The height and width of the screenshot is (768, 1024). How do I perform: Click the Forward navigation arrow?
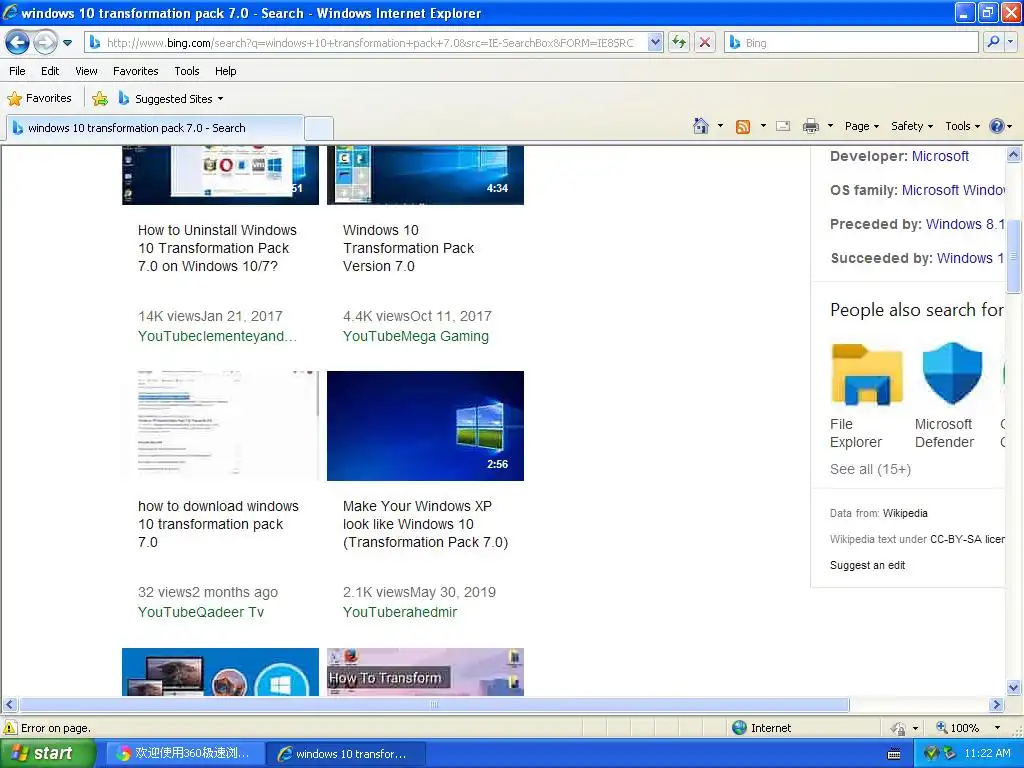point(45,43)
